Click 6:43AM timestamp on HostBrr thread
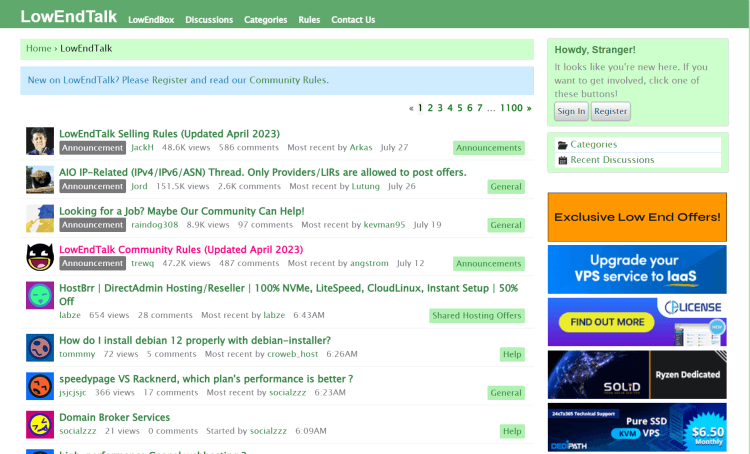The width and height of the screenshot is (750, 454). 309,315
